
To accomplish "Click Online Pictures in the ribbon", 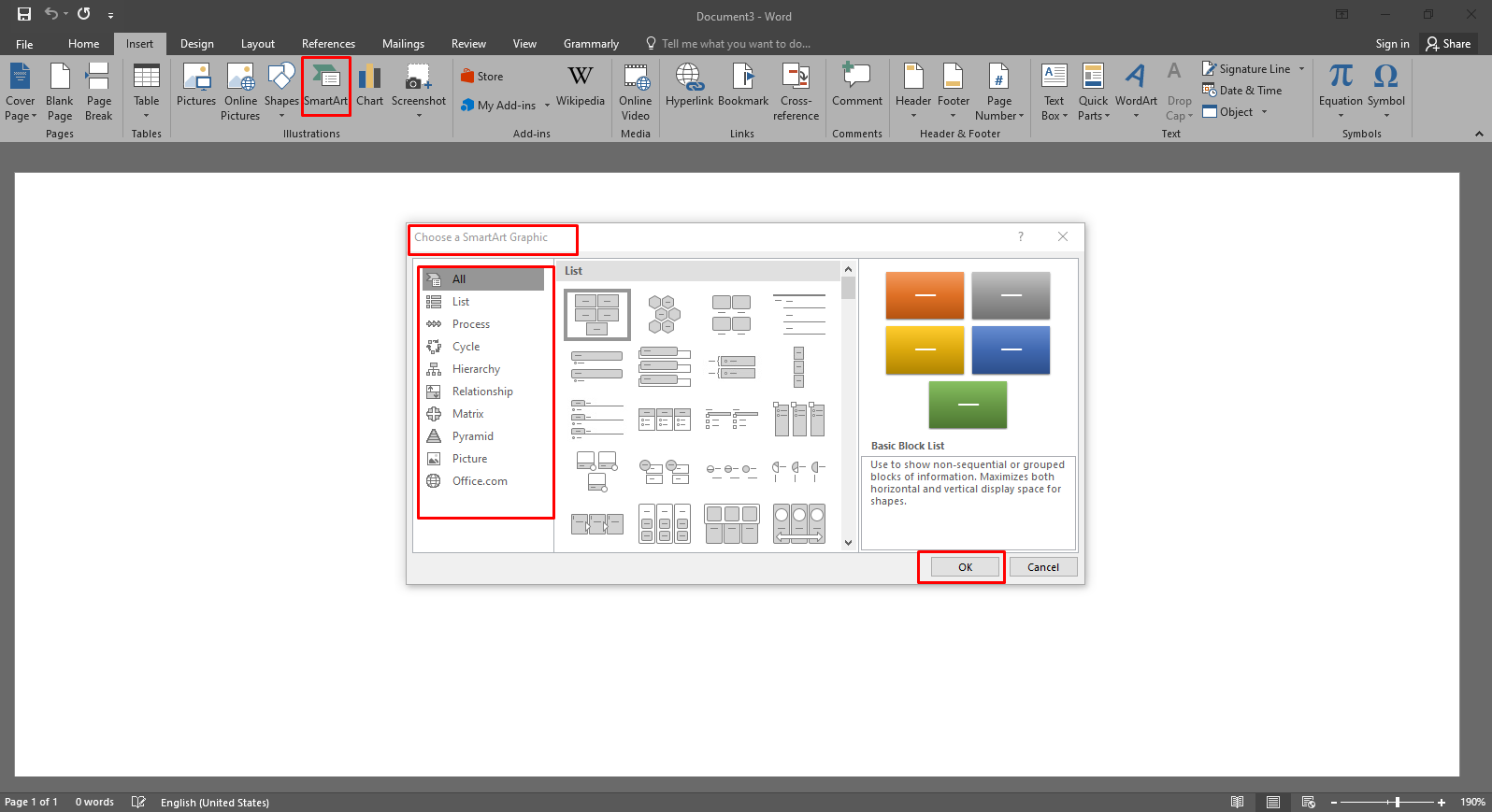I will [x=240, y=92].
